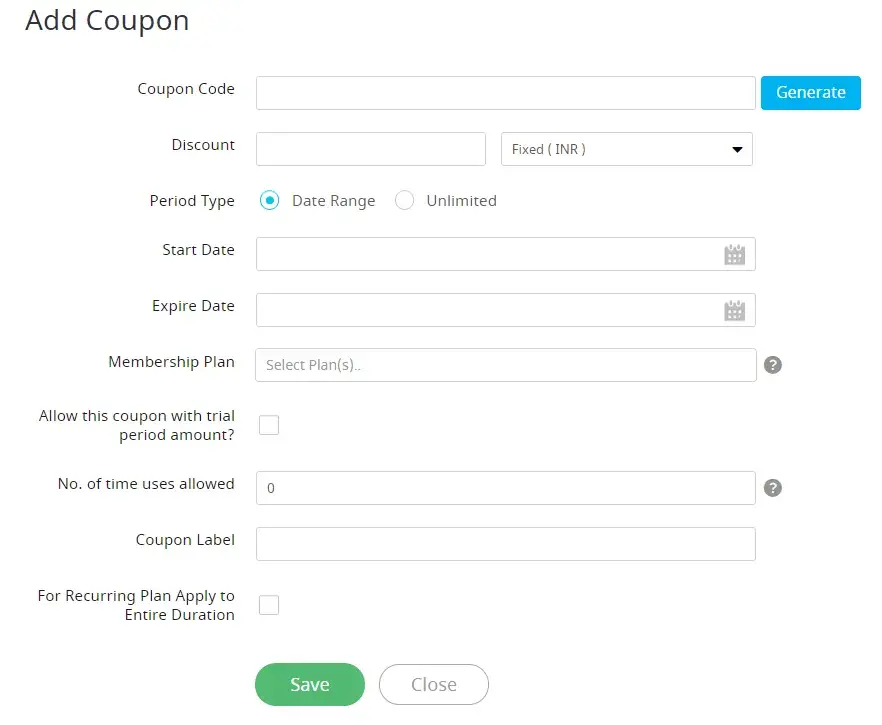Save the new coupon
Viewport: 882px width, 725px height.
coord(310,685)
